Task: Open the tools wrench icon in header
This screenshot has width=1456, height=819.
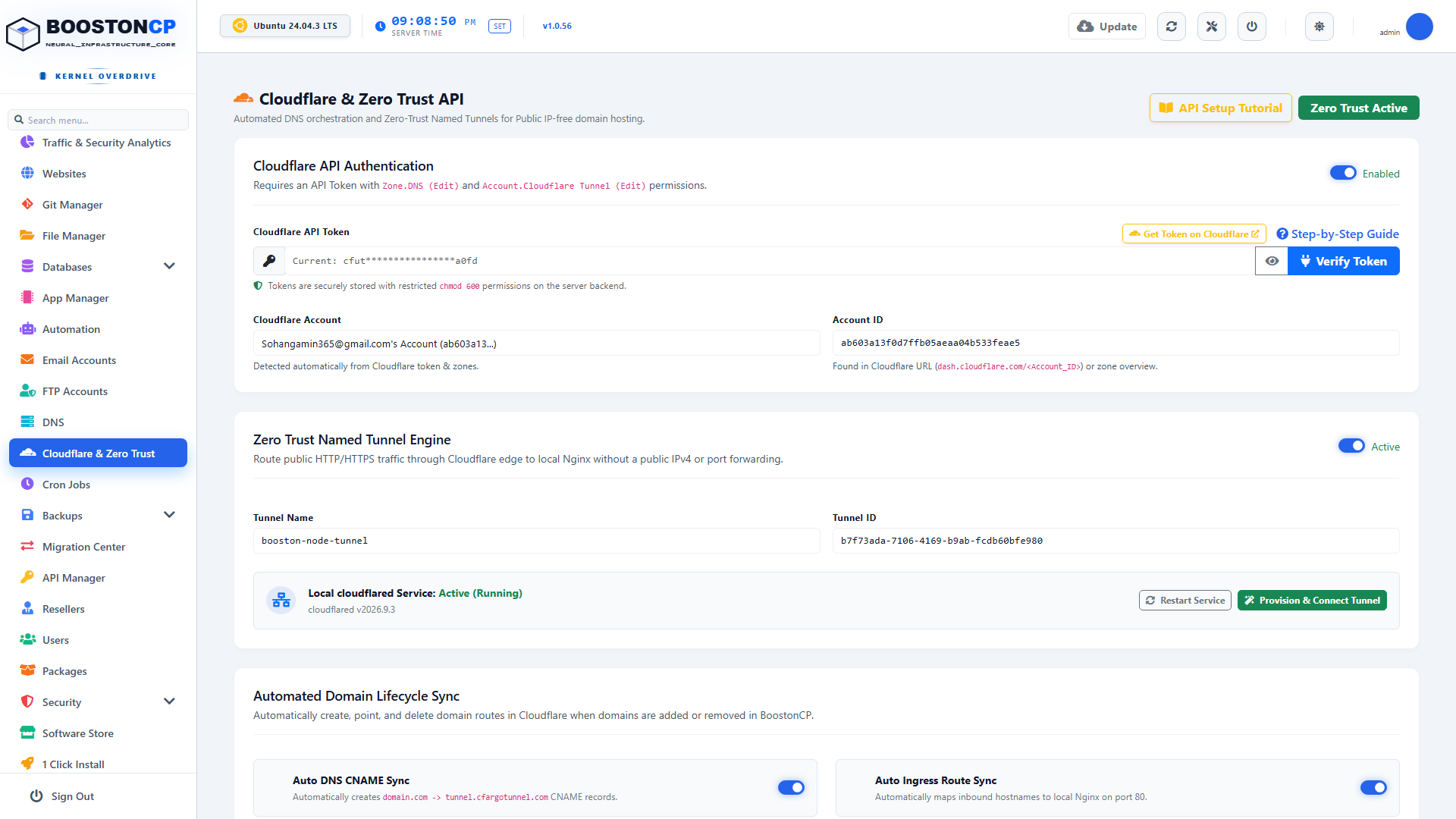Action: (1212, 27)
